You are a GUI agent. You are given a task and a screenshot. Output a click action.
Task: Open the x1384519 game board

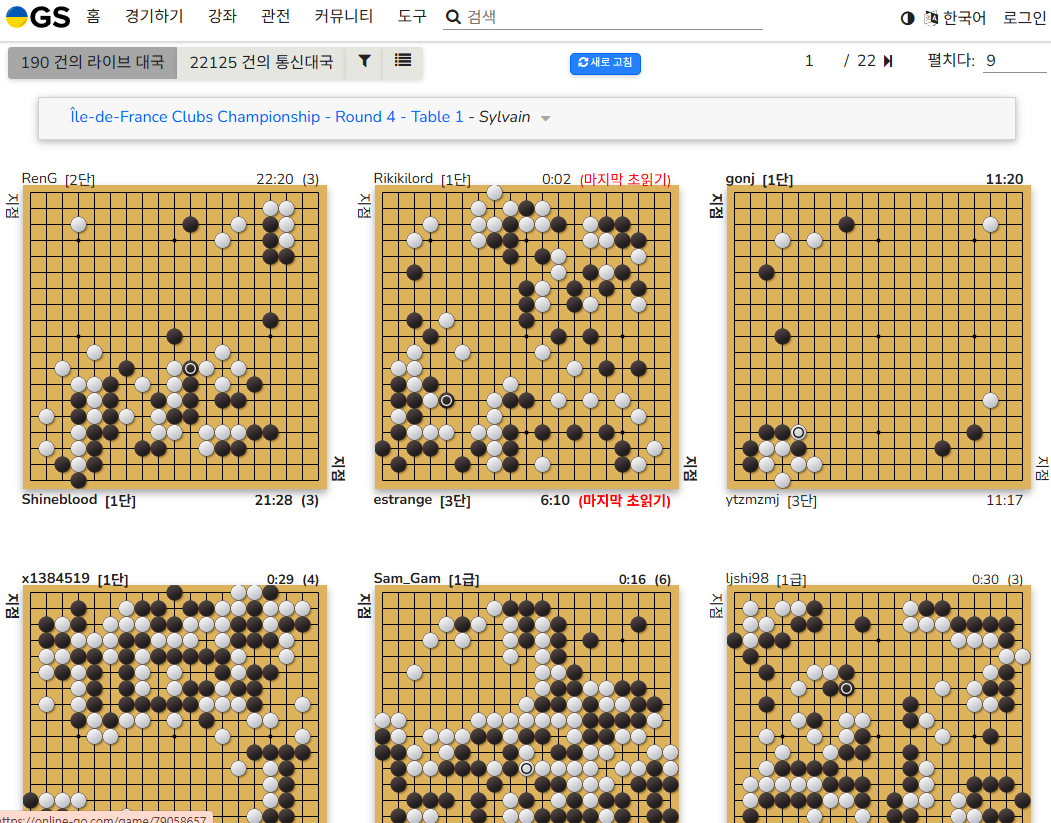[x=174, y=704]
